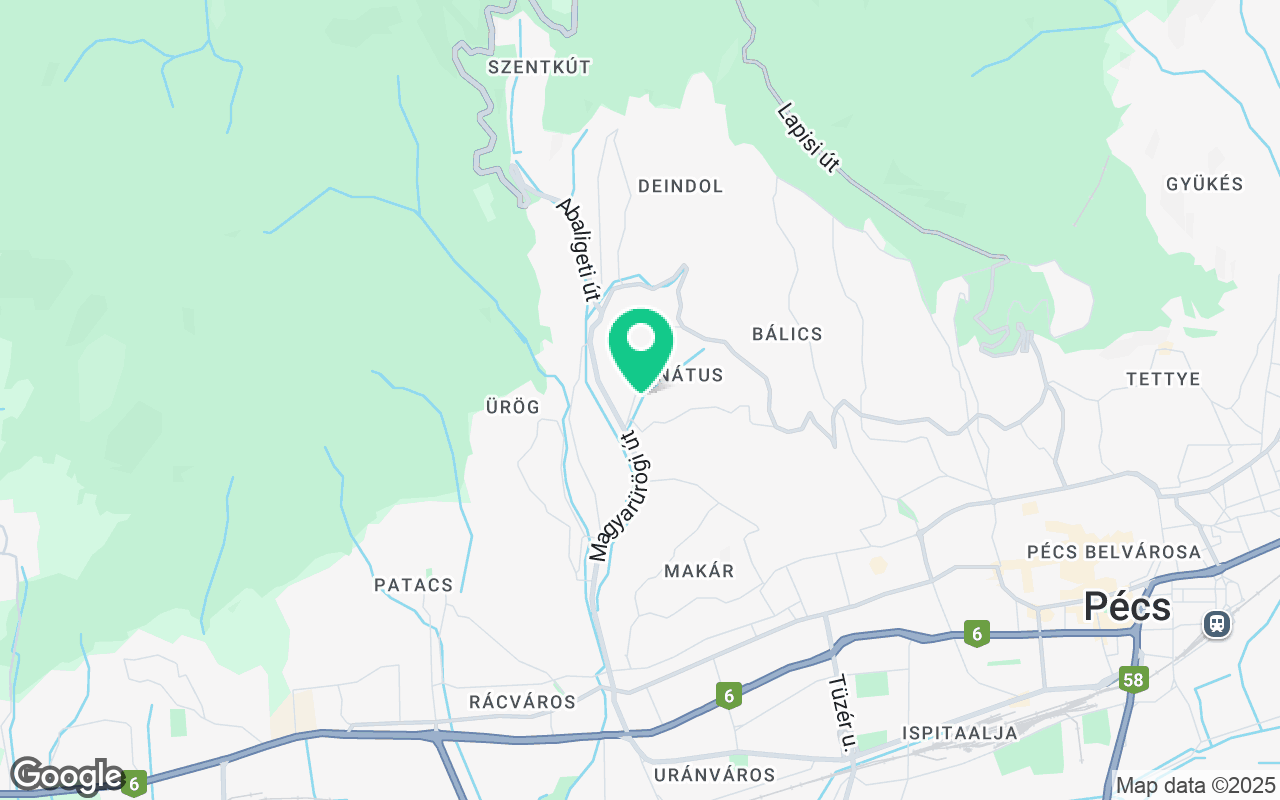1280x800 pixels.
Task: Select the Ürög neighborhood label
Action: 512,407
